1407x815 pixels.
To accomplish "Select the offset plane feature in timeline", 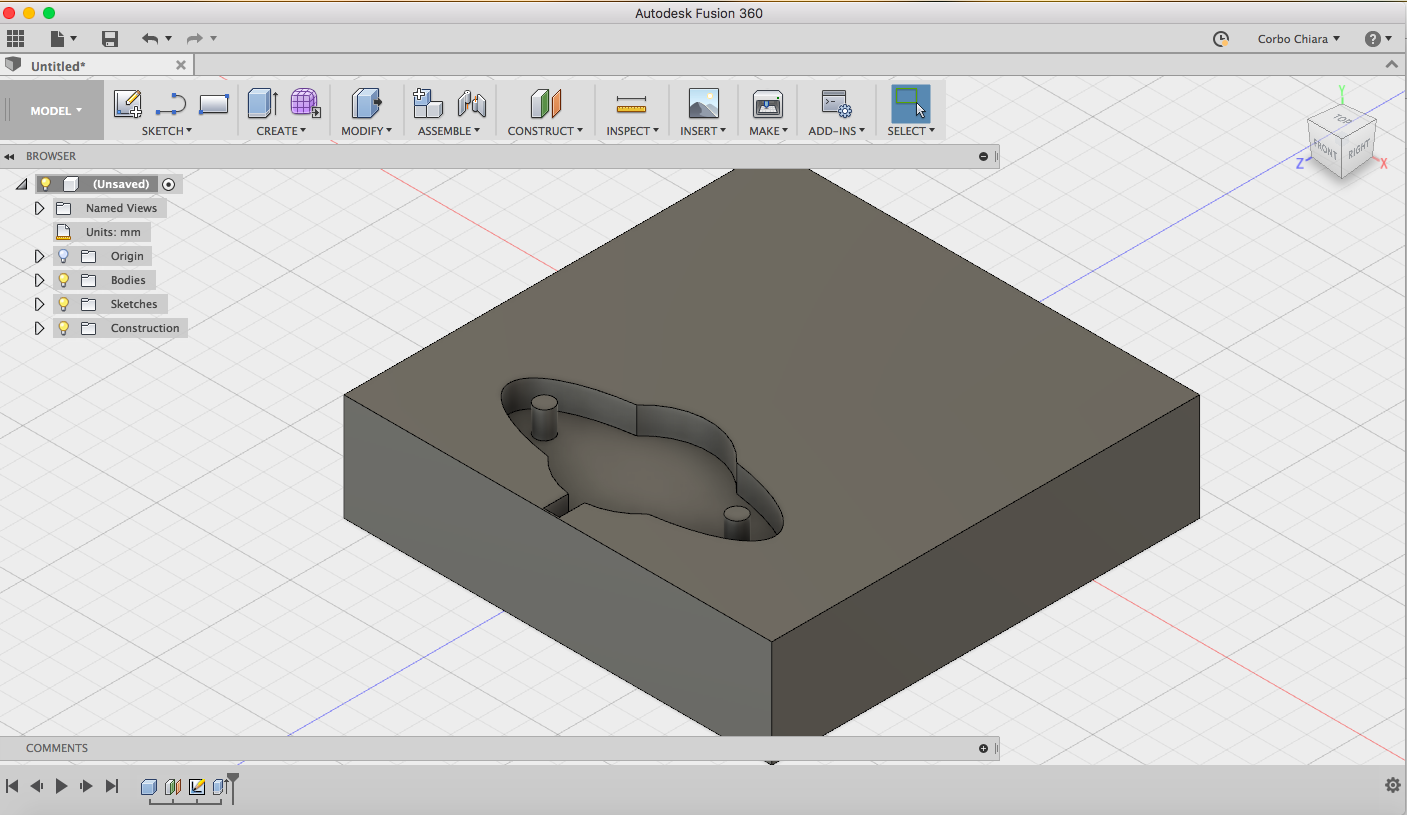I will pos(173,787).
